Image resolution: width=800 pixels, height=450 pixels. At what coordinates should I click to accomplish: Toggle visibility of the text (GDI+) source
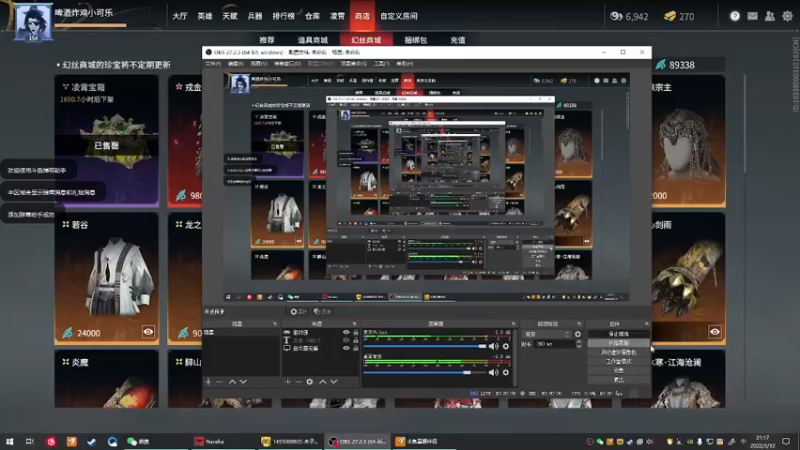(346, 340)
